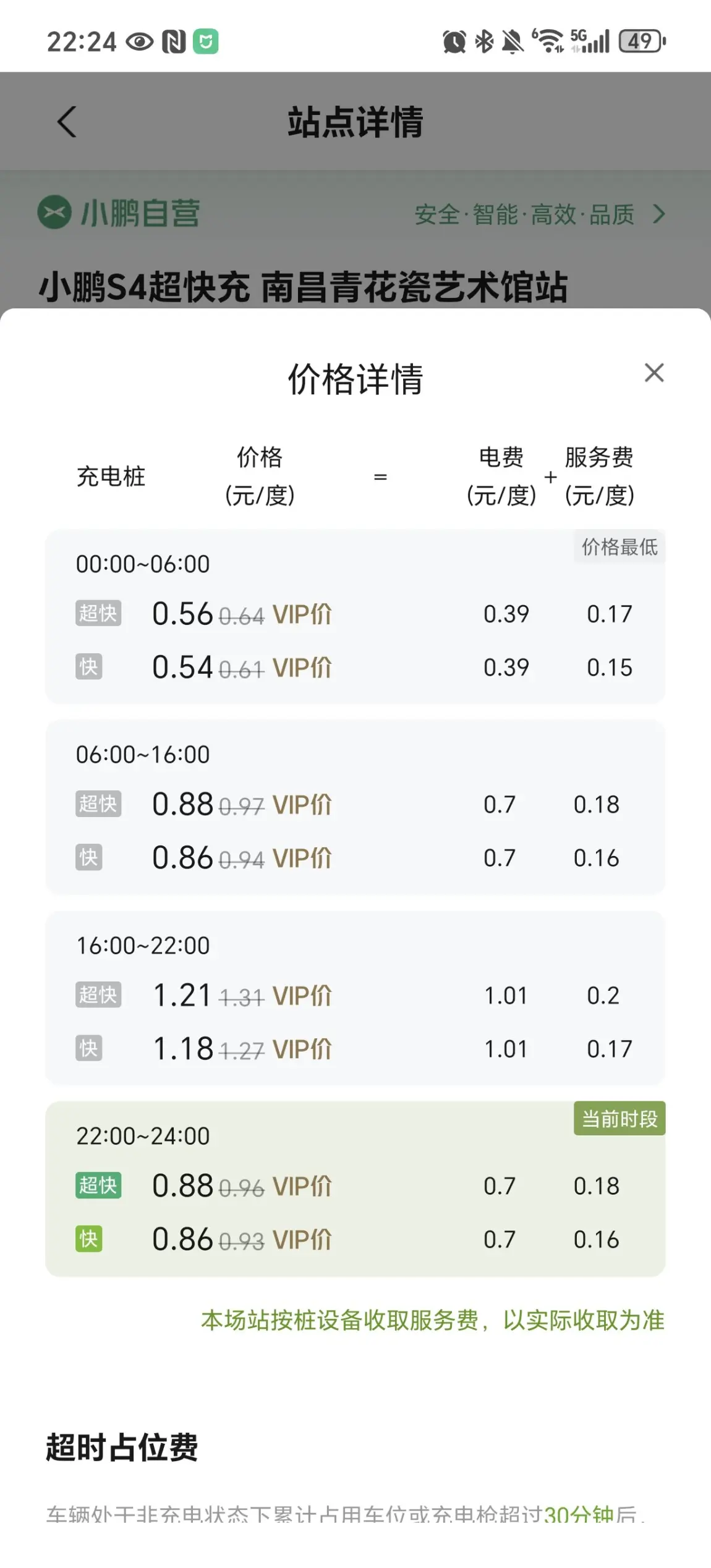Go back using the left arrow icon
The image size is (711, 1568).
(67, 121)
